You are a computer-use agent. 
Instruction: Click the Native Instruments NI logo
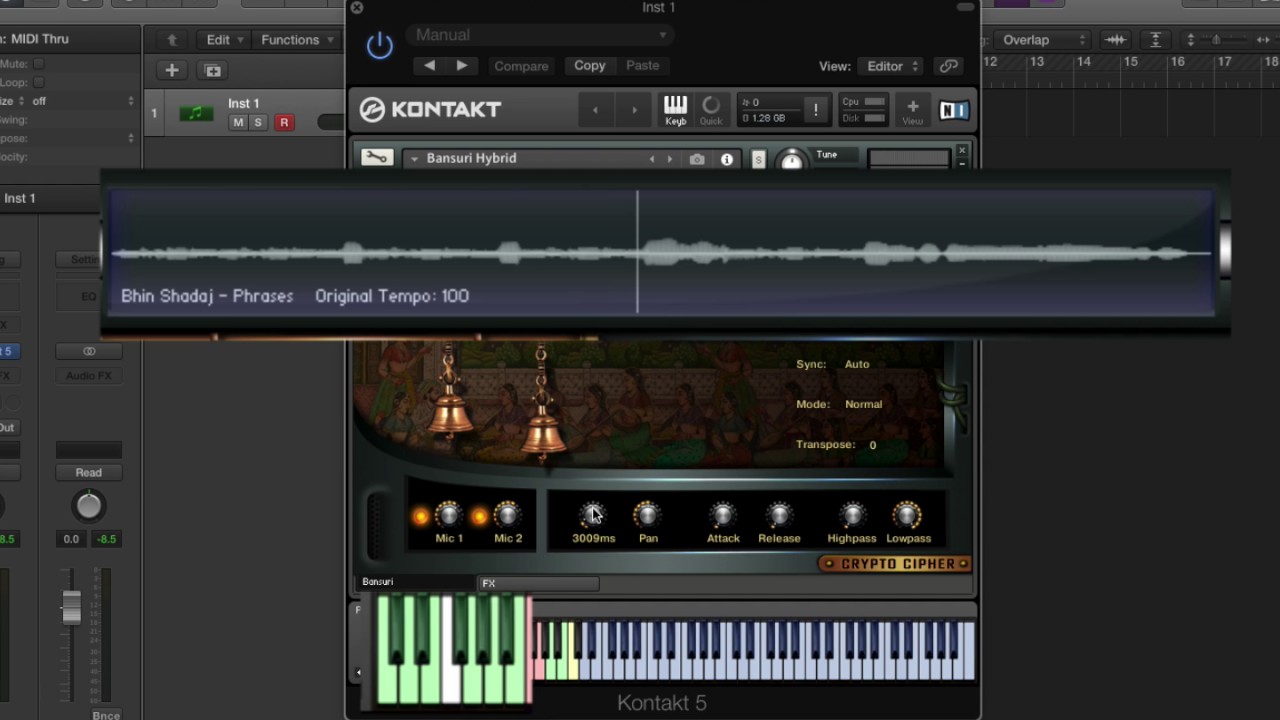click(x=954, y=110)
